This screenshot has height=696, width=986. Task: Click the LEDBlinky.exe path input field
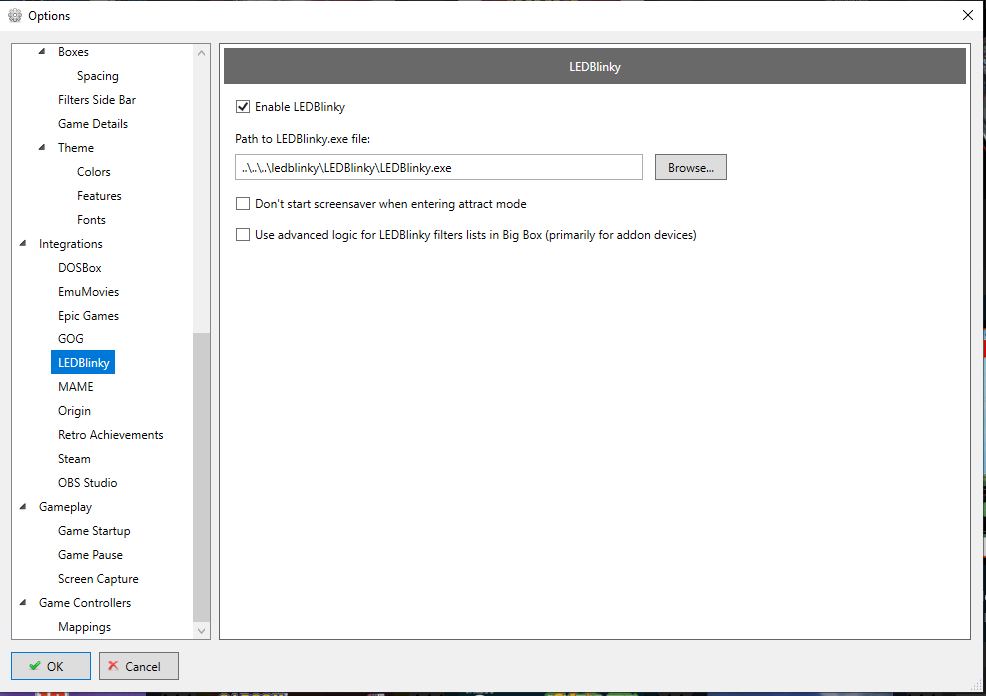click(439, 167)
